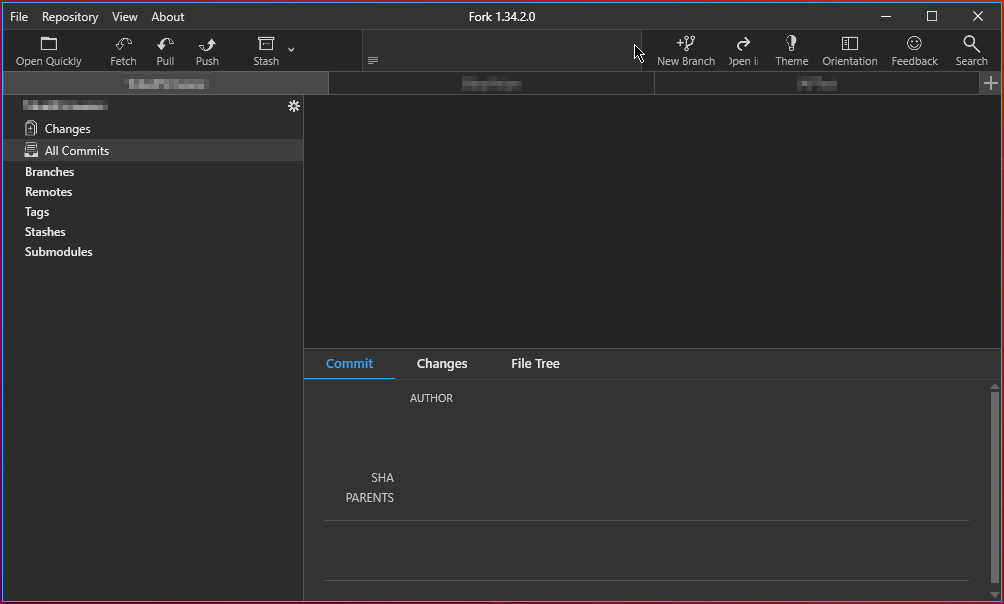Click the PARENTS label

(369, 498)
